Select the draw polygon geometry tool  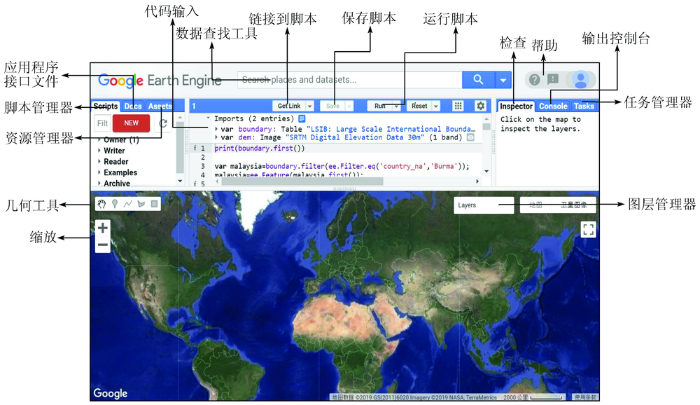click(x=142, y=204)
